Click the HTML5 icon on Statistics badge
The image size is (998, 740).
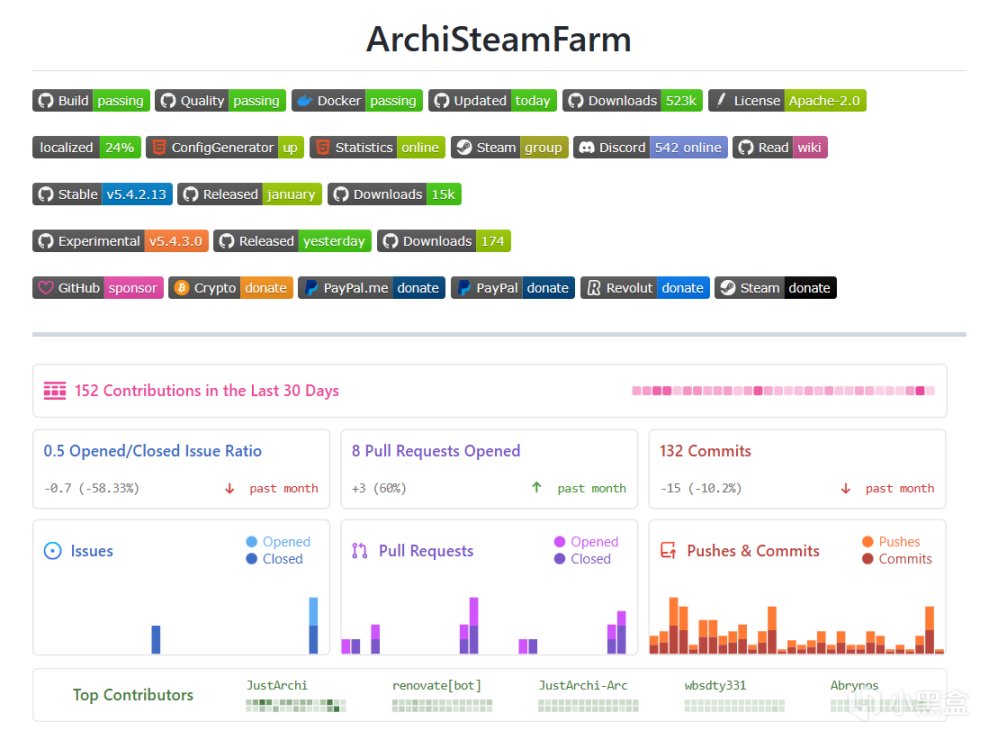coord(323,148)
